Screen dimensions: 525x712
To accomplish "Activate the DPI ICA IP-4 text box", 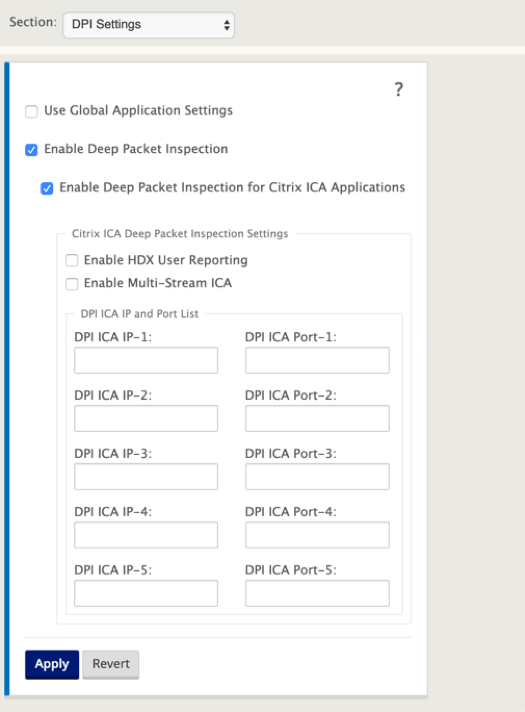I will [x=146, y=534].
